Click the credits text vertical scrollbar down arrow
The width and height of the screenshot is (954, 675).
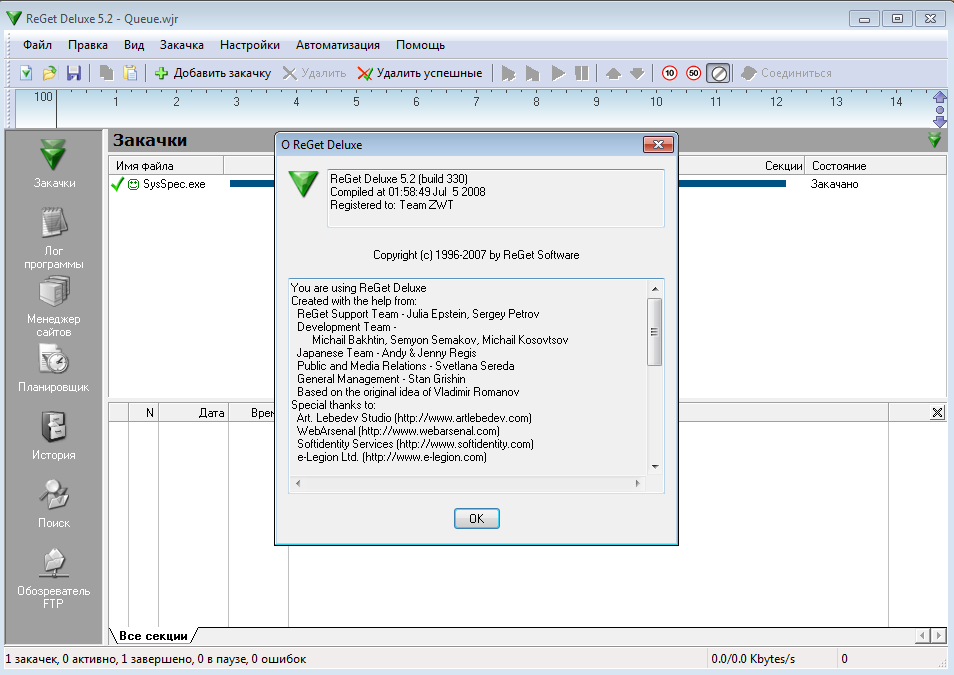click(x=655, y=466)
